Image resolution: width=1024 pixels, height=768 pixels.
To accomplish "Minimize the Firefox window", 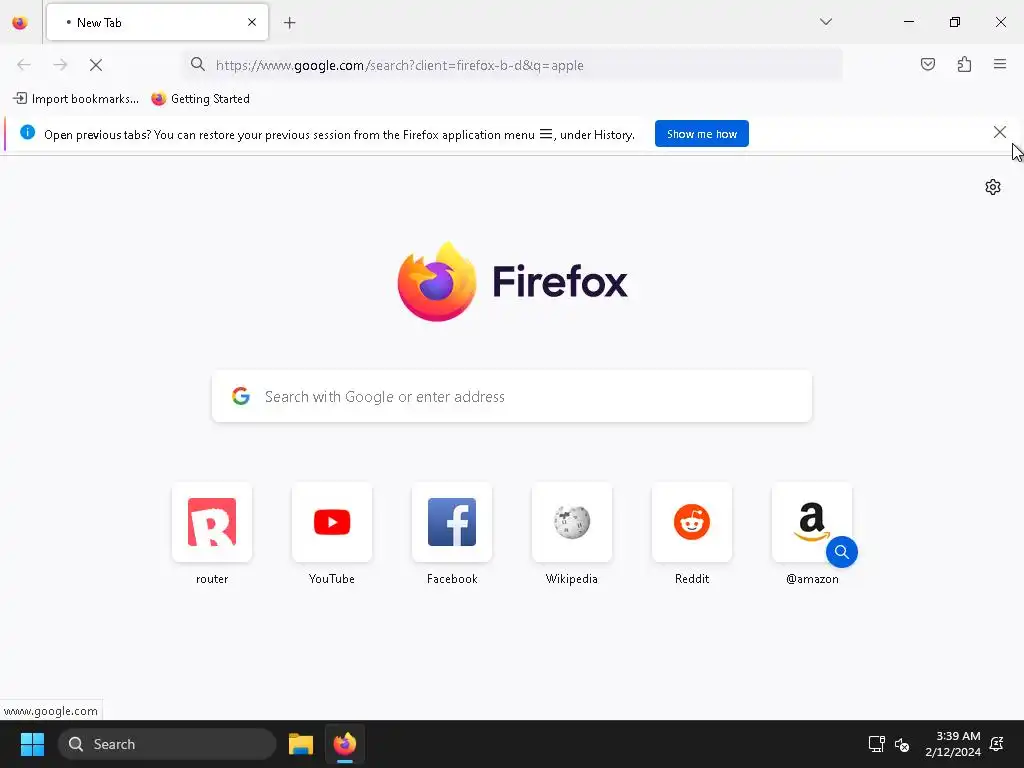I will pyautogui.click(x=908, y=22).
